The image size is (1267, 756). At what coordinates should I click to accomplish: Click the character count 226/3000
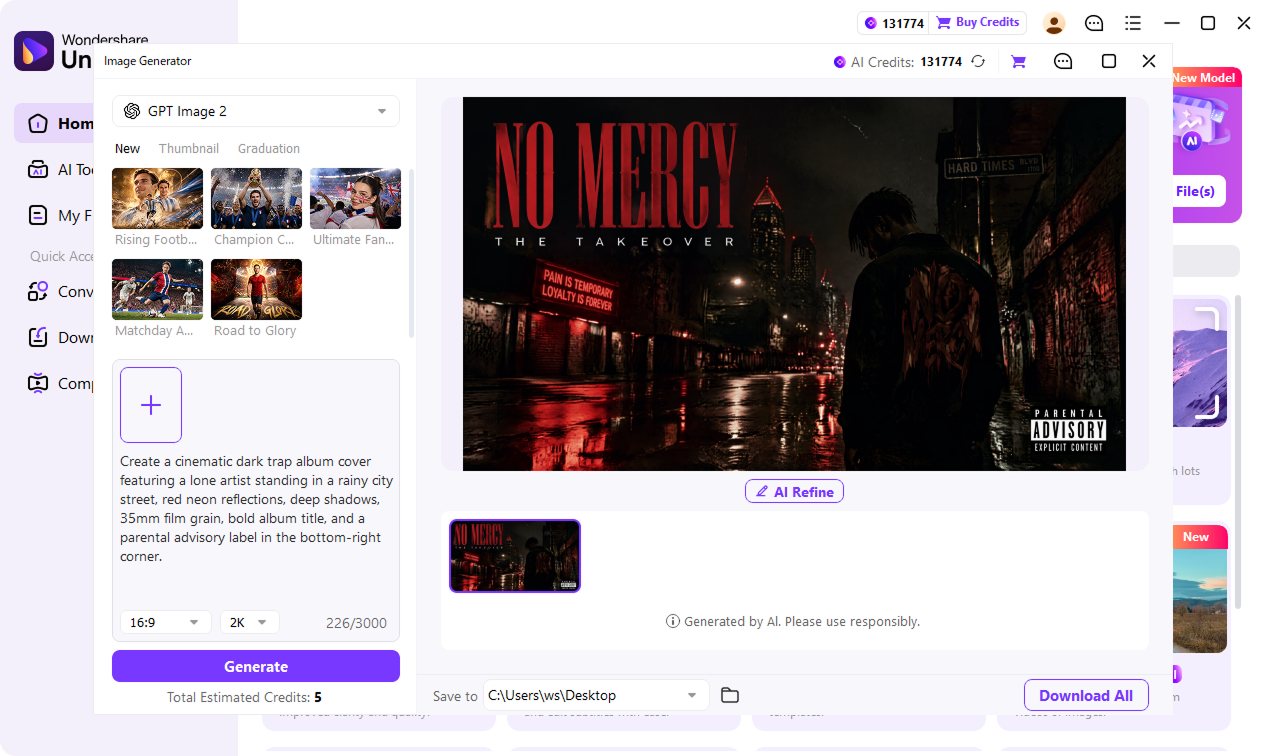click(x=356, y=622)
